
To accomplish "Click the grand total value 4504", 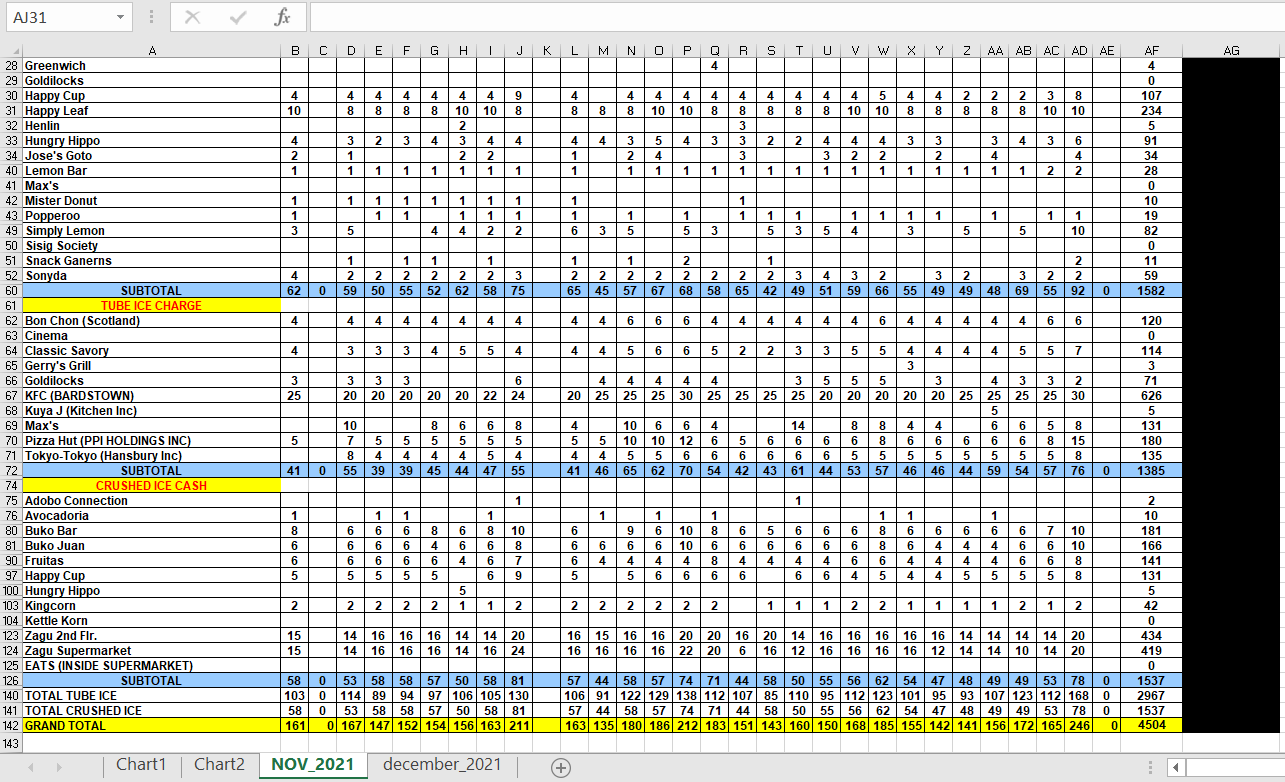I will tap(1152, 726).
